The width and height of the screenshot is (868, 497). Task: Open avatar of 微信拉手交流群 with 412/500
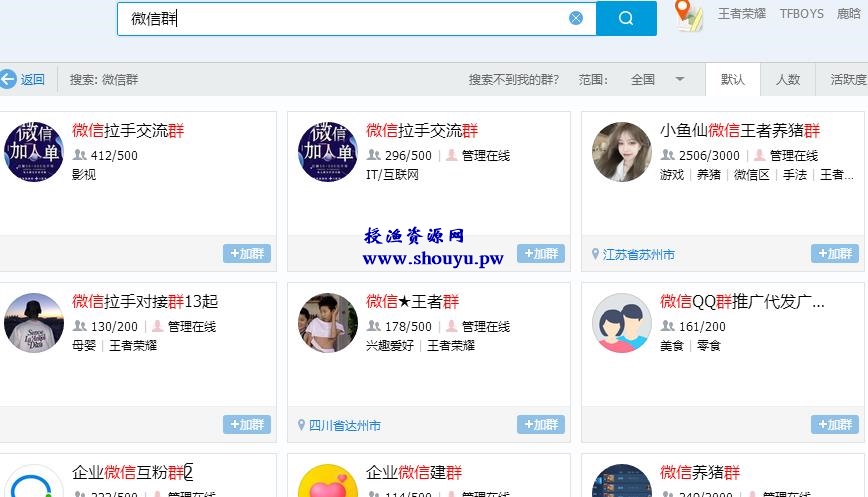33,152
